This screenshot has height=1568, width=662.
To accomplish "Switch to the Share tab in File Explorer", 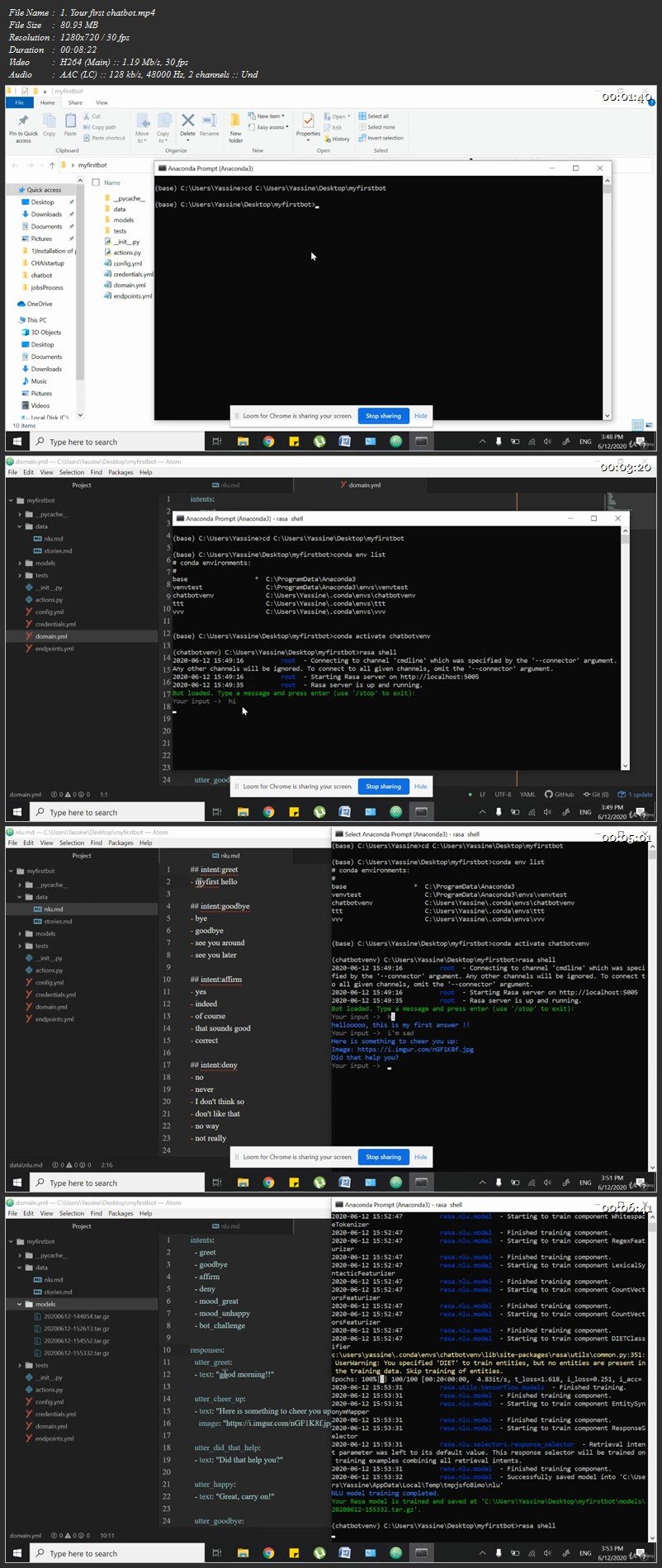I will [75, 102].
